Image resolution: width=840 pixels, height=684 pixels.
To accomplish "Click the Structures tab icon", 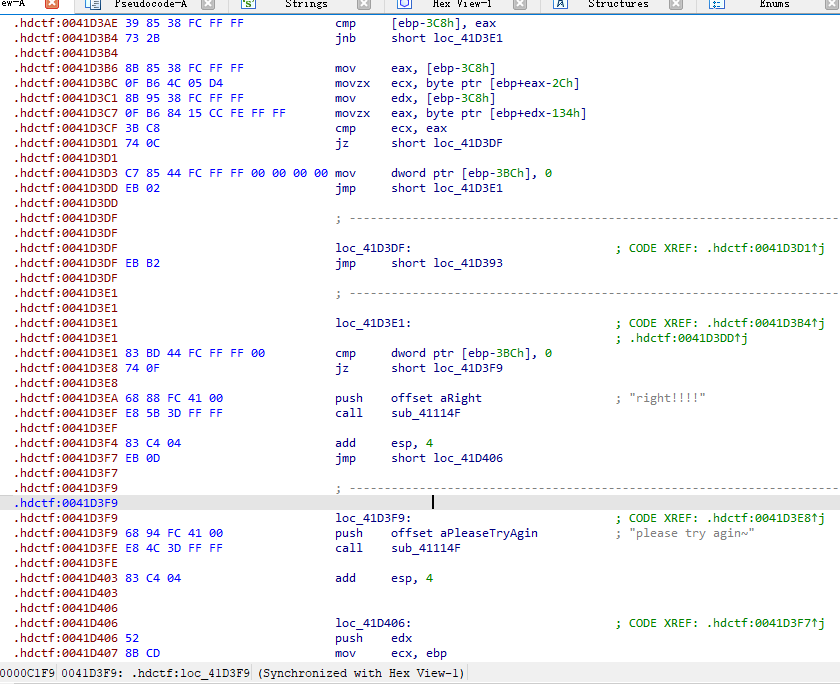I will (x=561, y=4).
